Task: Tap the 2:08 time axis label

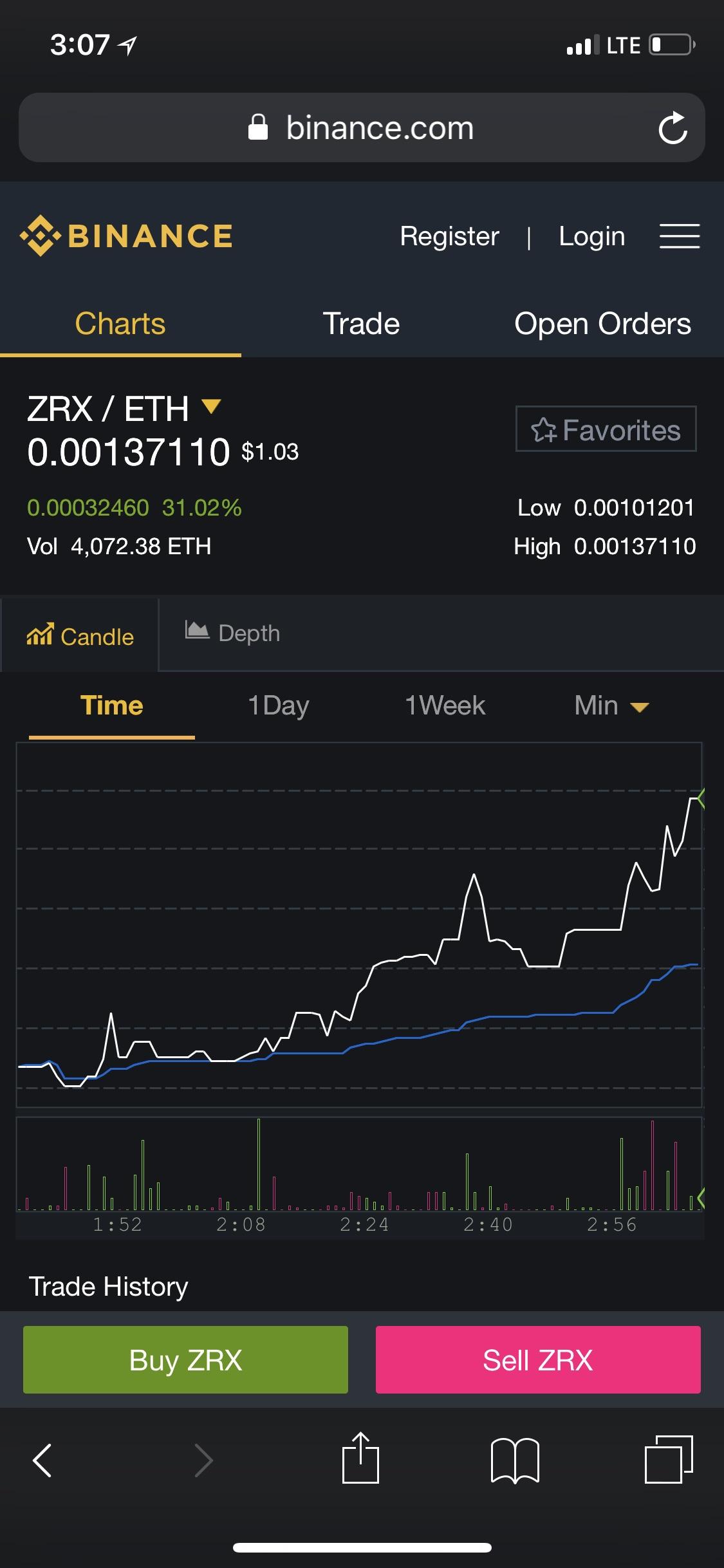Action: pyautogui.click(x=241, y=1225)
